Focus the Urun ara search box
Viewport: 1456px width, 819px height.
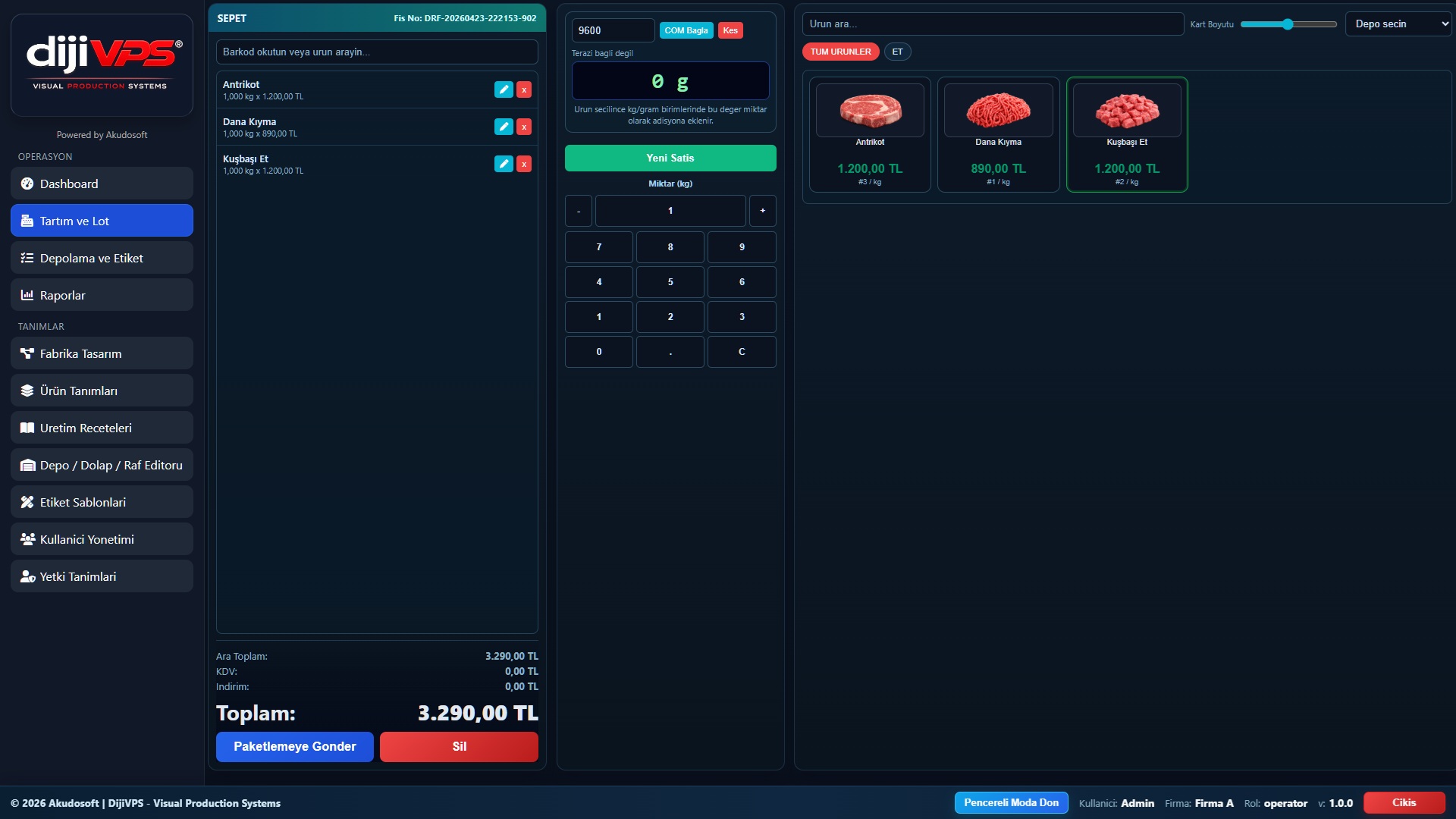[x=993, y=24]
